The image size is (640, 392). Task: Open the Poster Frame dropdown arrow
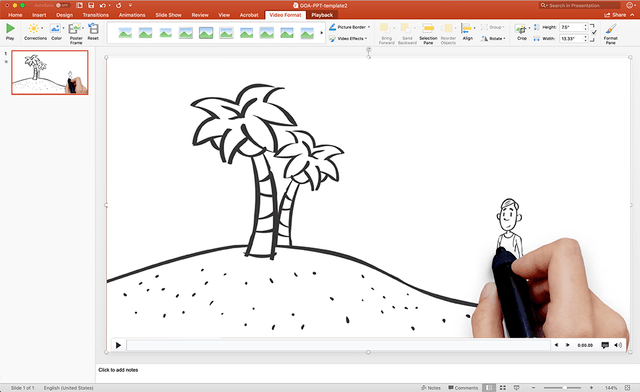(83, 28)
